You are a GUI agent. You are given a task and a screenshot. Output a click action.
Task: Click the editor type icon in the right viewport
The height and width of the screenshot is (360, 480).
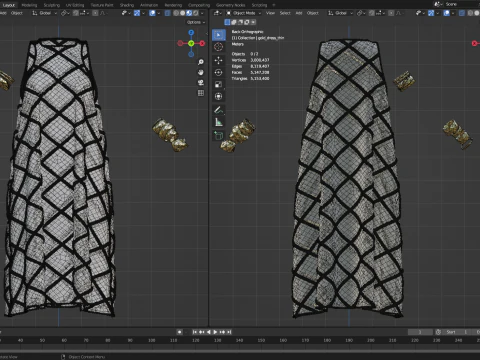point(217,13)
